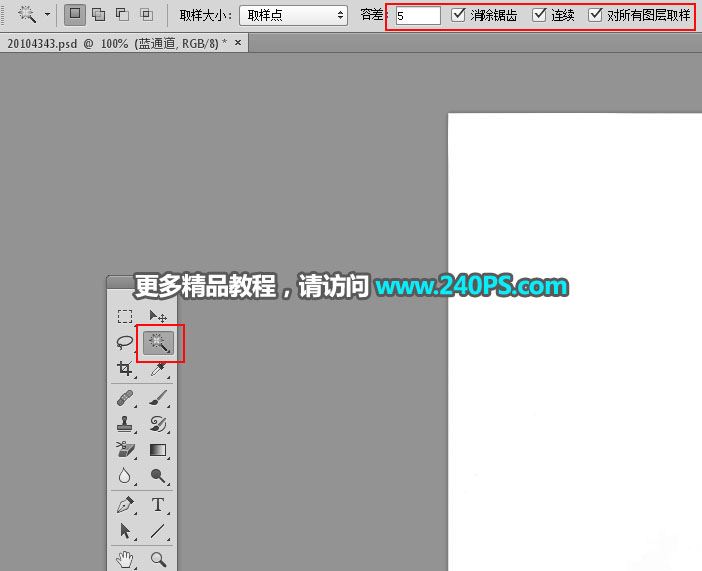Viewport: 702px width, 571px height.
Task: Select the Healing Brush bandage tool
Action: pyautogui.click(x=125, y=398)
